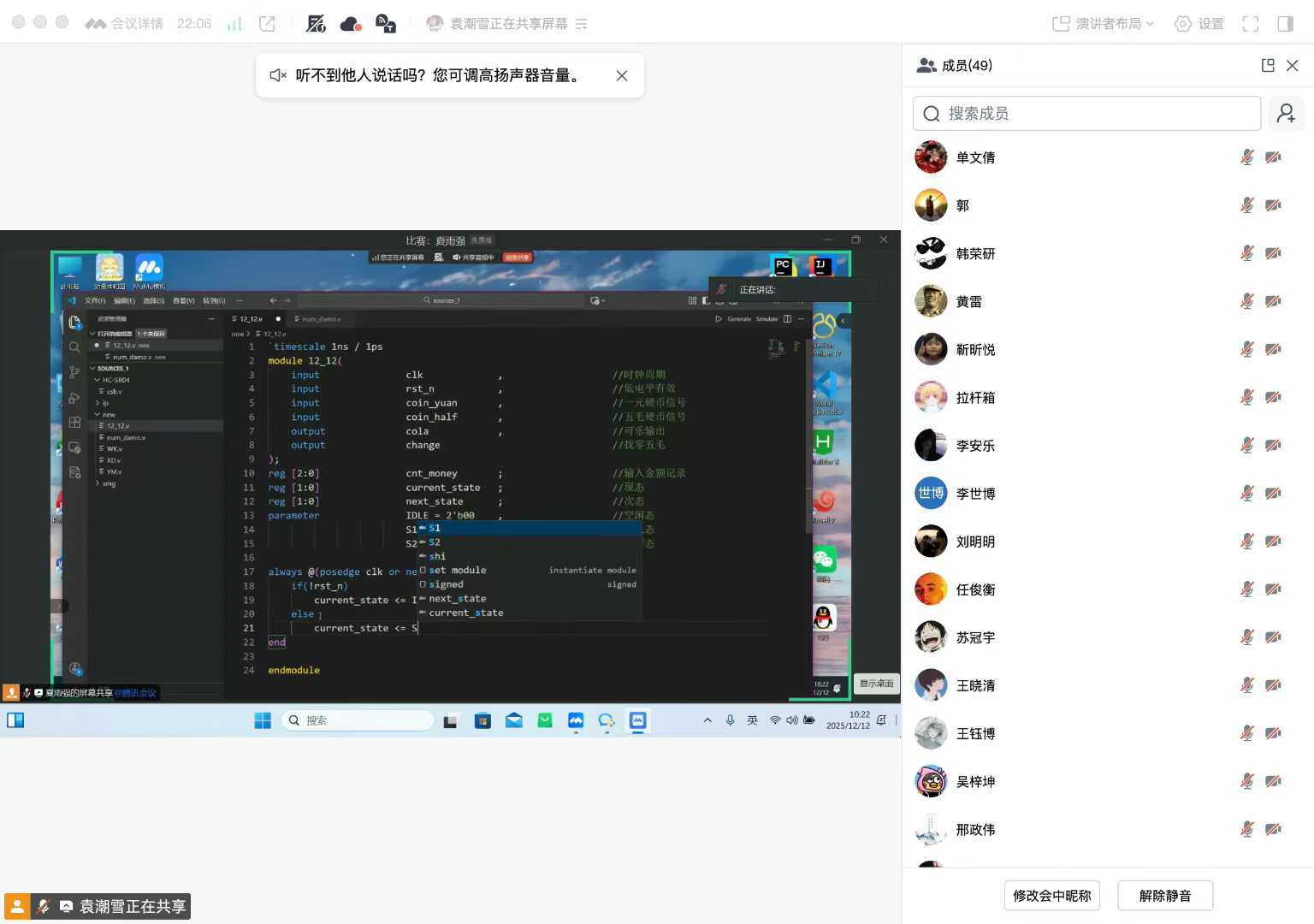1314x924 pixels.
Task: Dismiss the speaker volume notification
Action: pos(622,75)
